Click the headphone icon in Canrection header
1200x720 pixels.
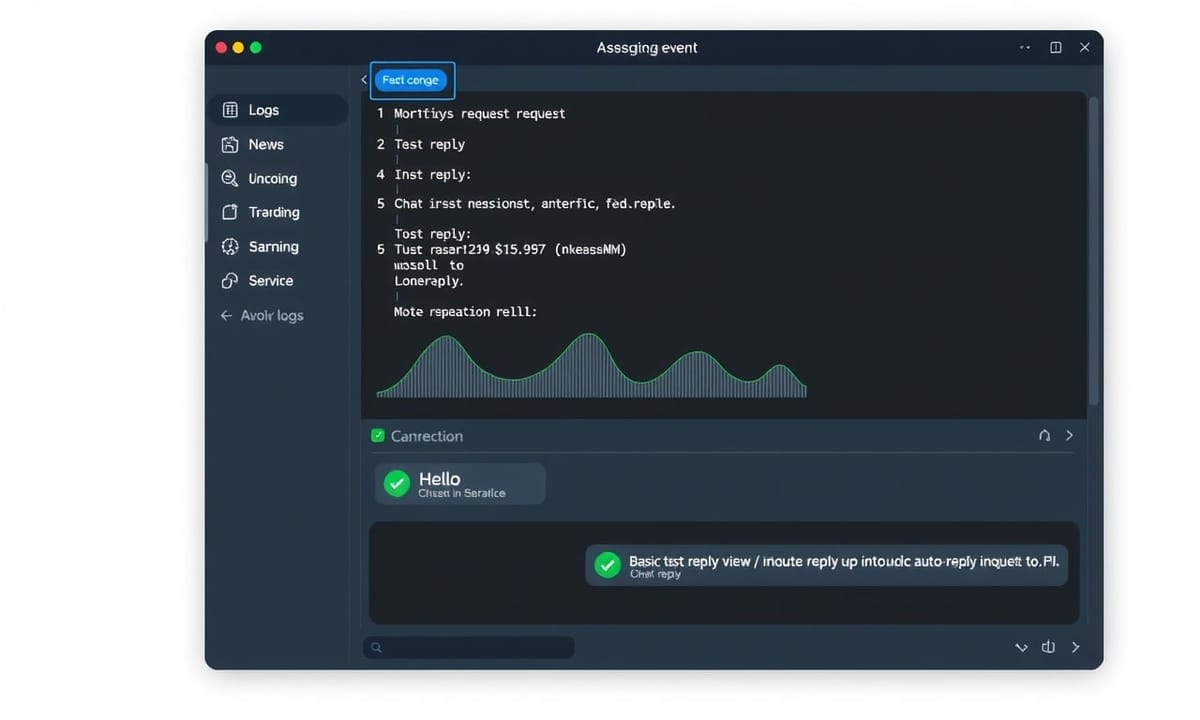tap(1045, 436)
